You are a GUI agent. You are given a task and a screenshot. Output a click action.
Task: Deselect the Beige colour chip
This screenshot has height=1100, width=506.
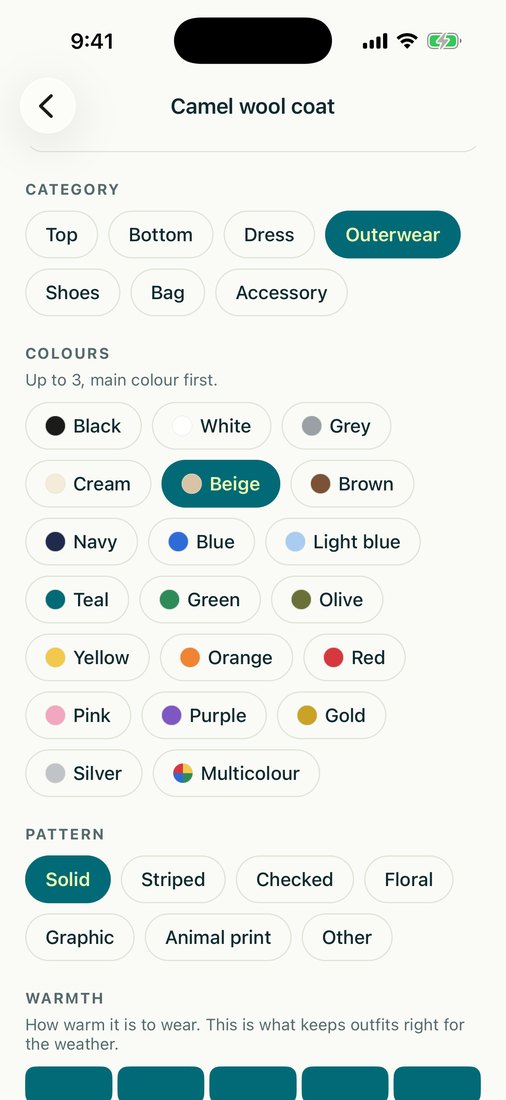coord(220,483)
